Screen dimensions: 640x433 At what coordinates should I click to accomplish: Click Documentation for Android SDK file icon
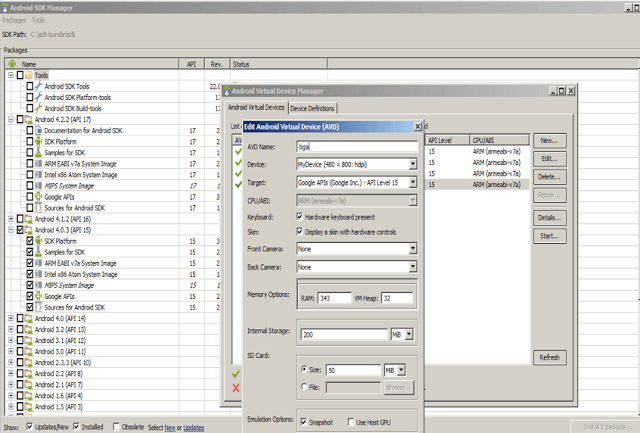(38, 130)
